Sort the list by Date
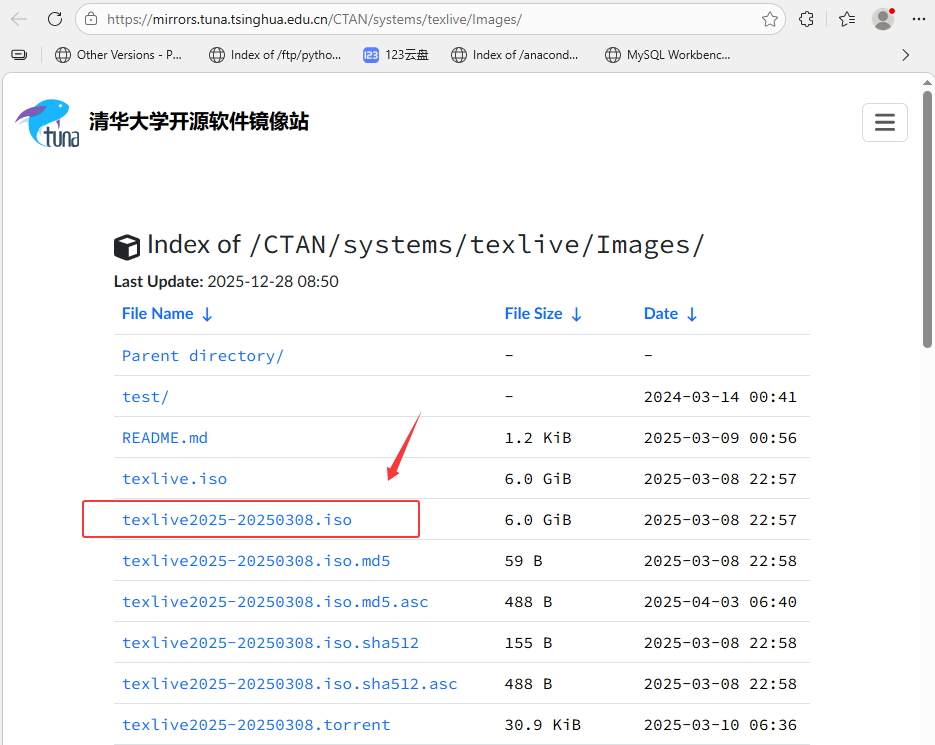 coord(670,314)
